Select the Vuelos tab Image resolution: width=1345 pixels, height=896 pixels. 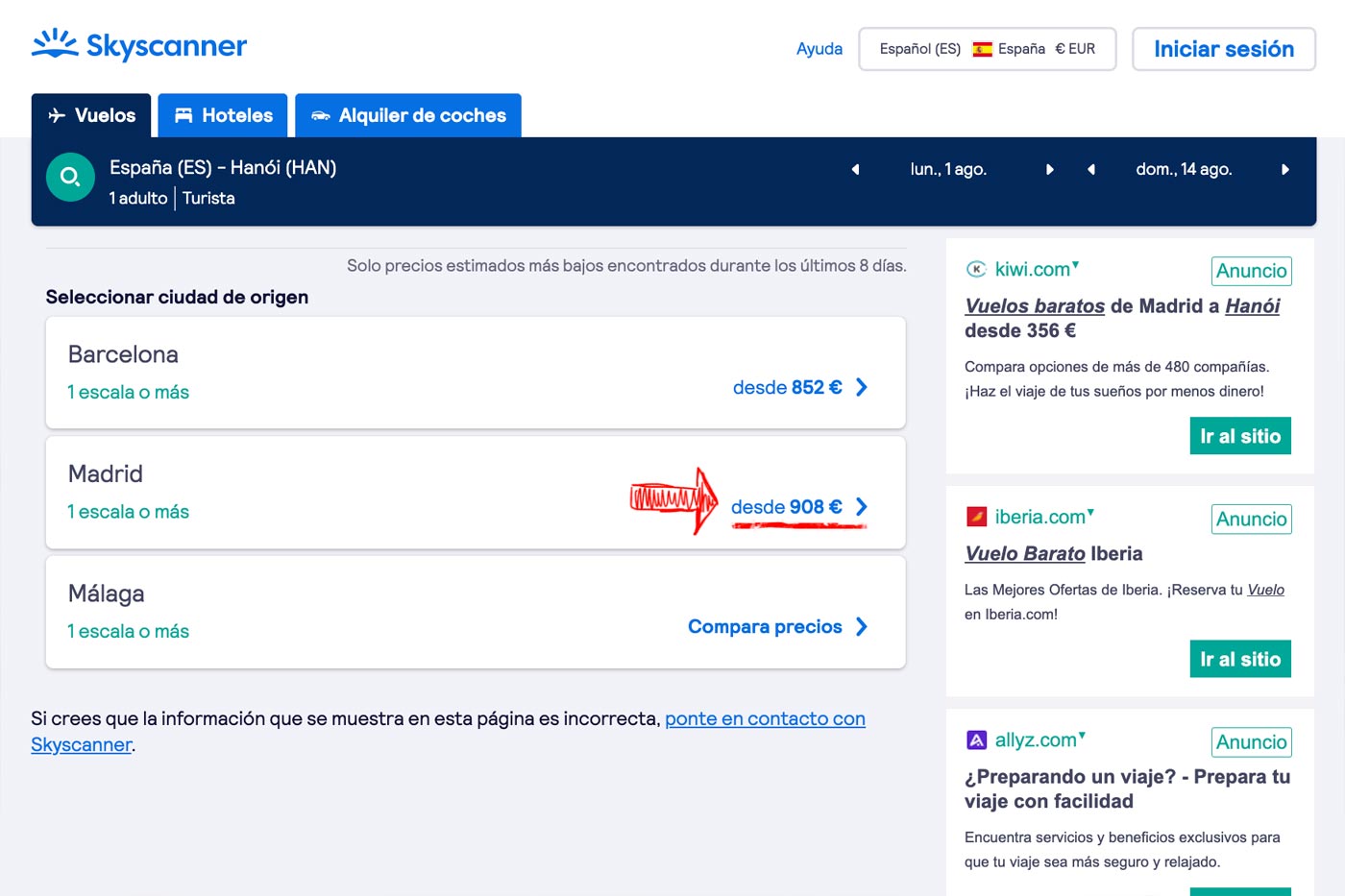tap(91, 115)
